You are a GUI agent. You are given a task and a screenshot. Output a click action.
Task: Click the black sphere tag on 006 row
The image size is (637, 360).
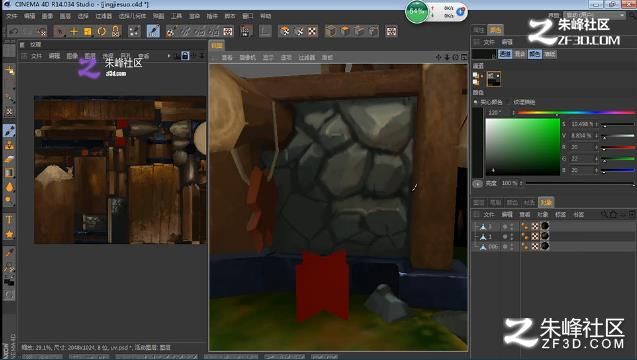click(545, 246)
